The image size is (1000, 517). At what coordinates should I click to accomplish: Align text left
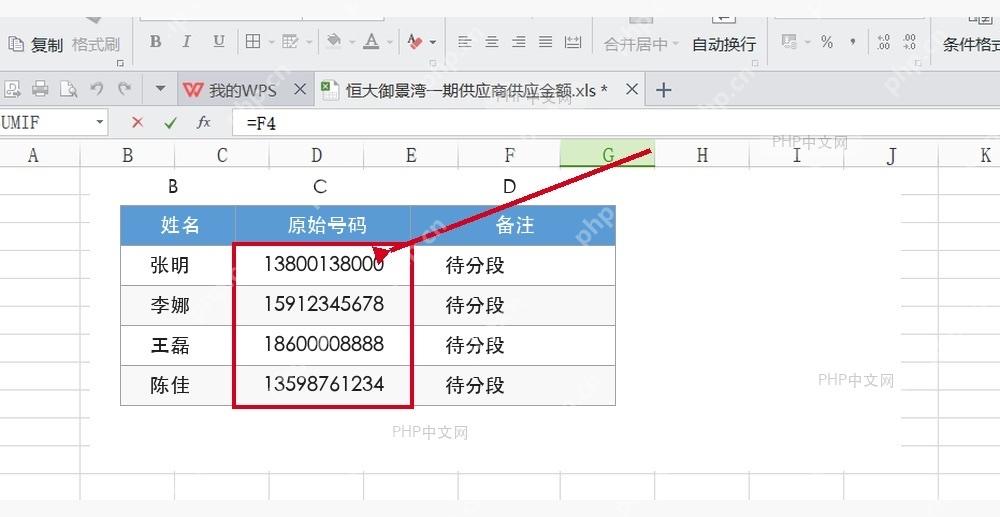pos(465,43)
